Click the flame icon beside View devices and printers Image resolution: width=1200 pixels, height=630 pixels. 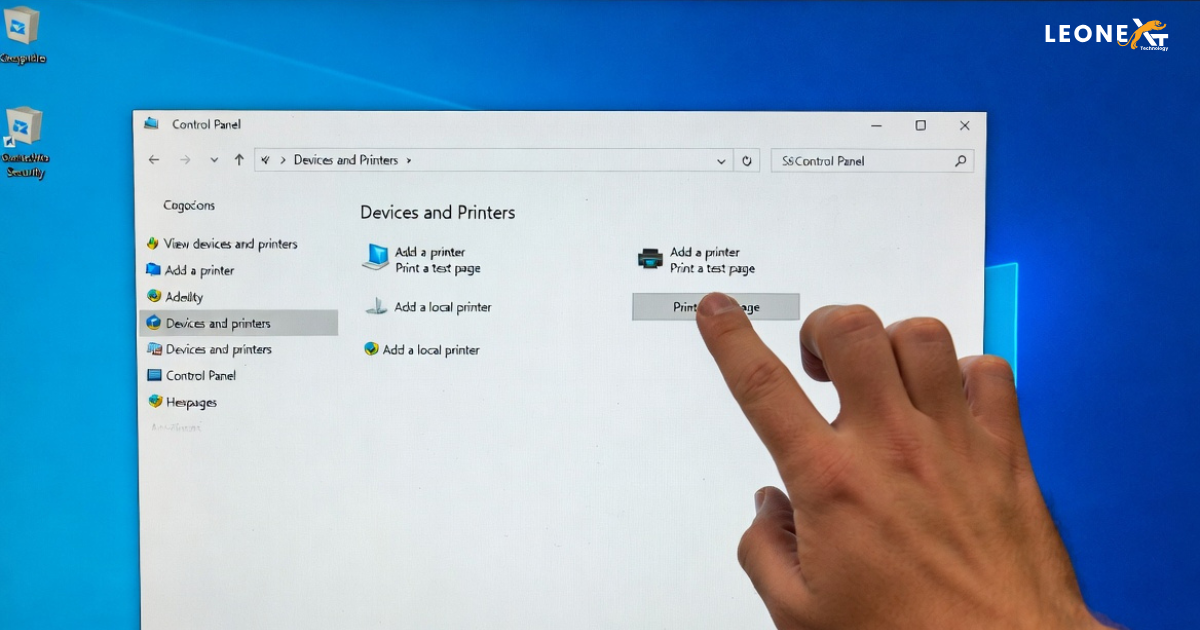pos(152,243)
